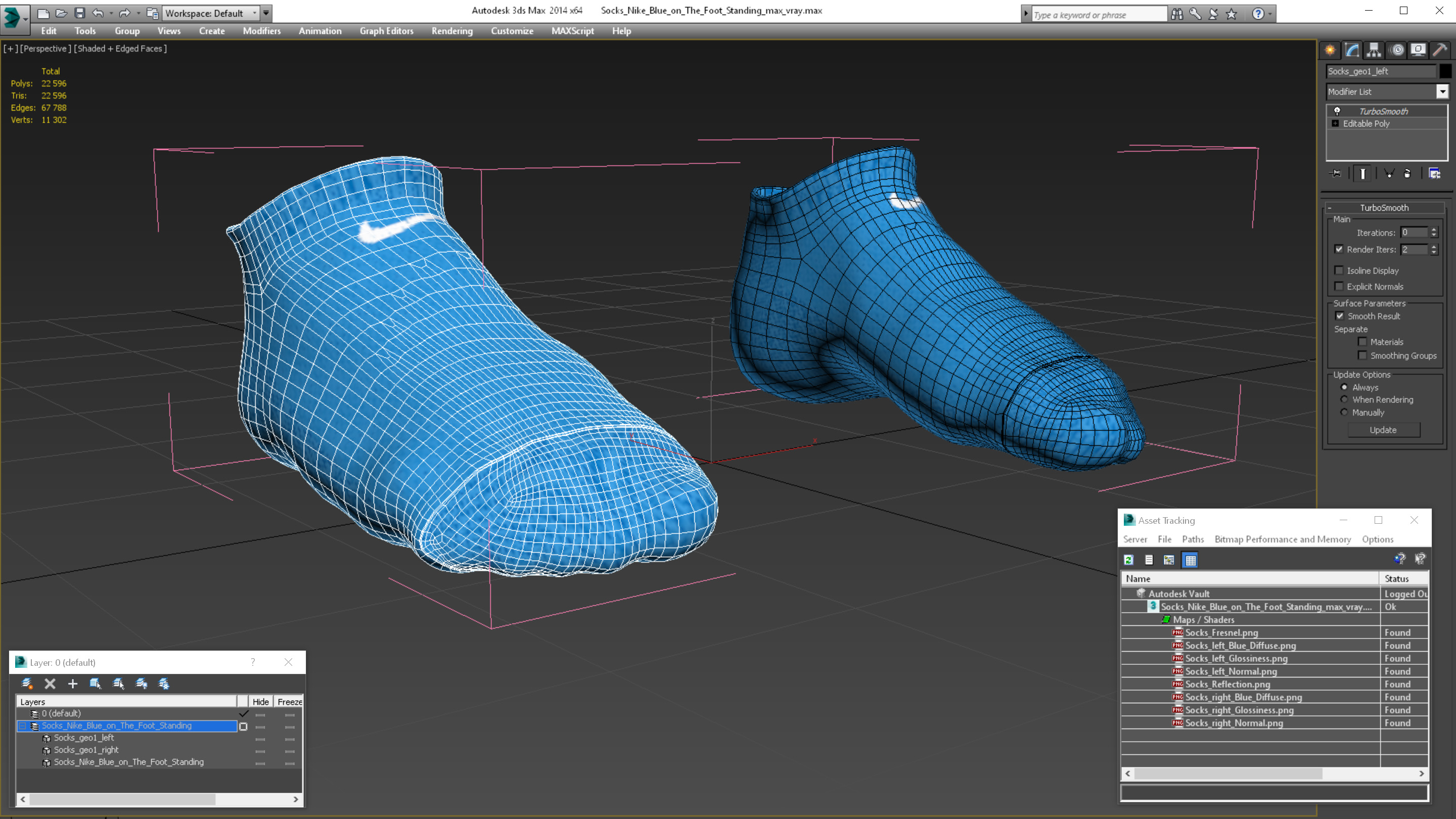Viewport: 1456px width, 819px height.
Task: Click the binoculars search icon
Action: 1177,14
